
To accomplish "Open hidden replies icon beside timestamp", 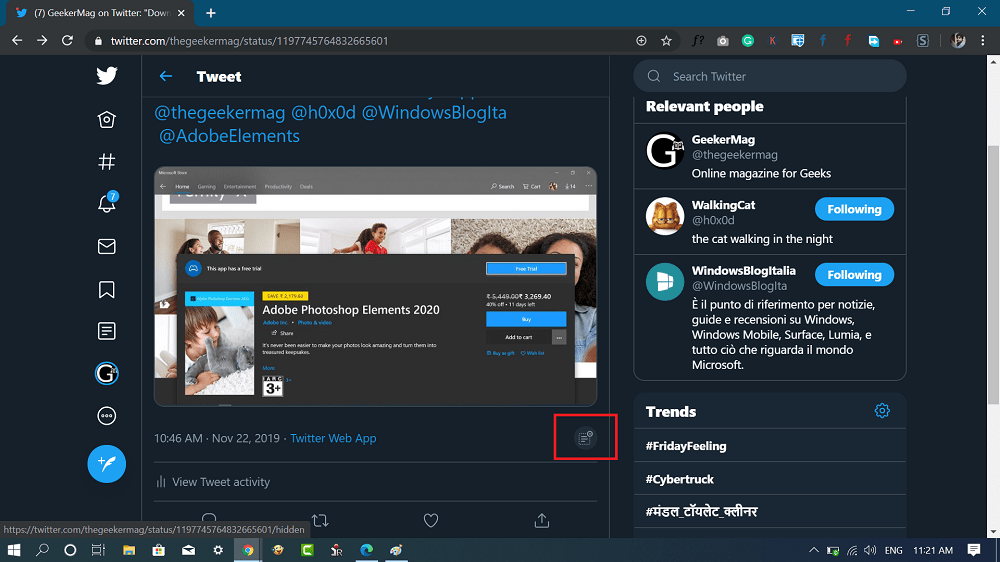I will [585, 438].
